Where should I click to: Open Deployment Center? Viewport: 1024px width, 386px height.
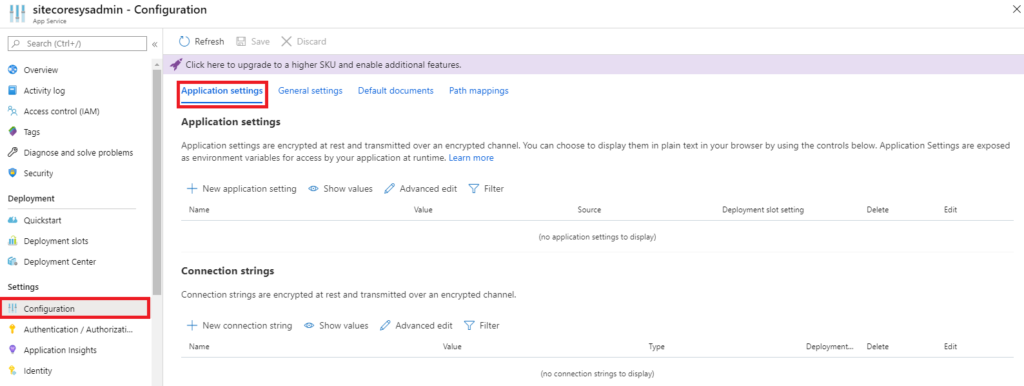pyautogui.click(x=59, y=261)
